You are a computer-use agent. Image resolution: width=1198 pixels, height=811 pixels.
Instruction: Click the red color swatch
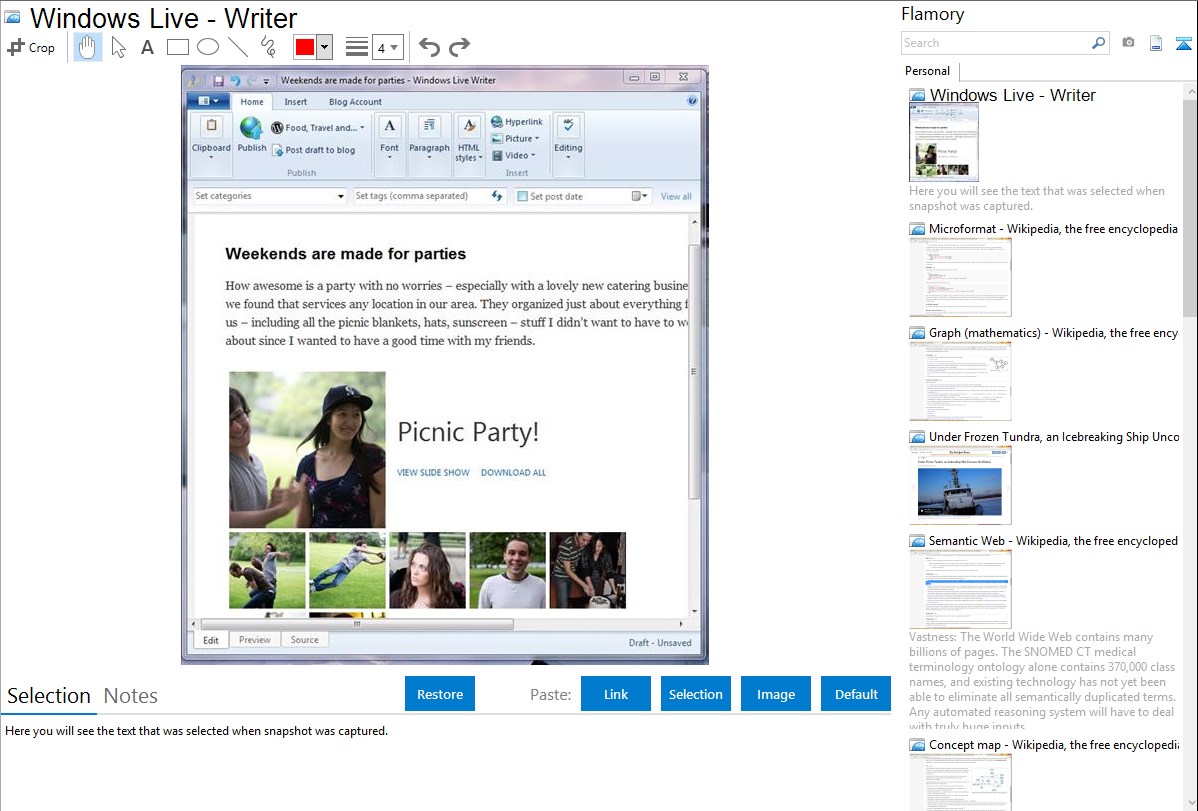305,48
